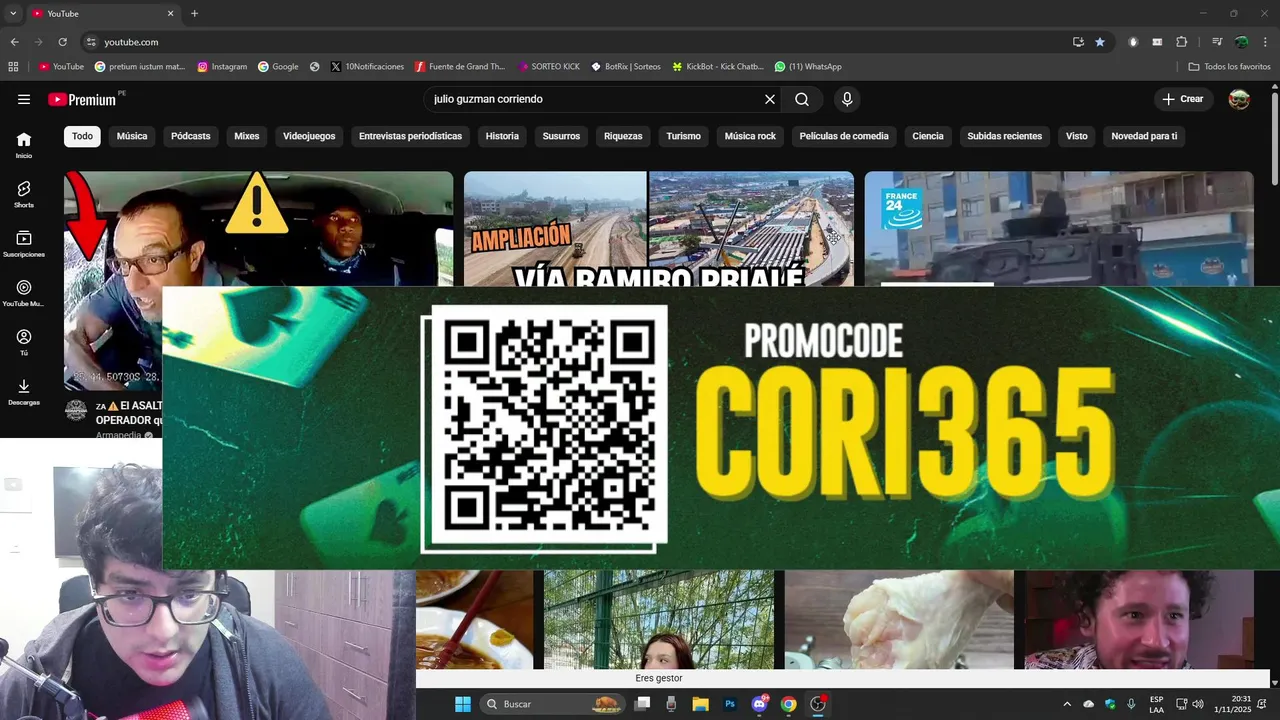This screenshot has width=1280, height=720.
Task: Open the KickBot bookmark
Action: [718, 66]
